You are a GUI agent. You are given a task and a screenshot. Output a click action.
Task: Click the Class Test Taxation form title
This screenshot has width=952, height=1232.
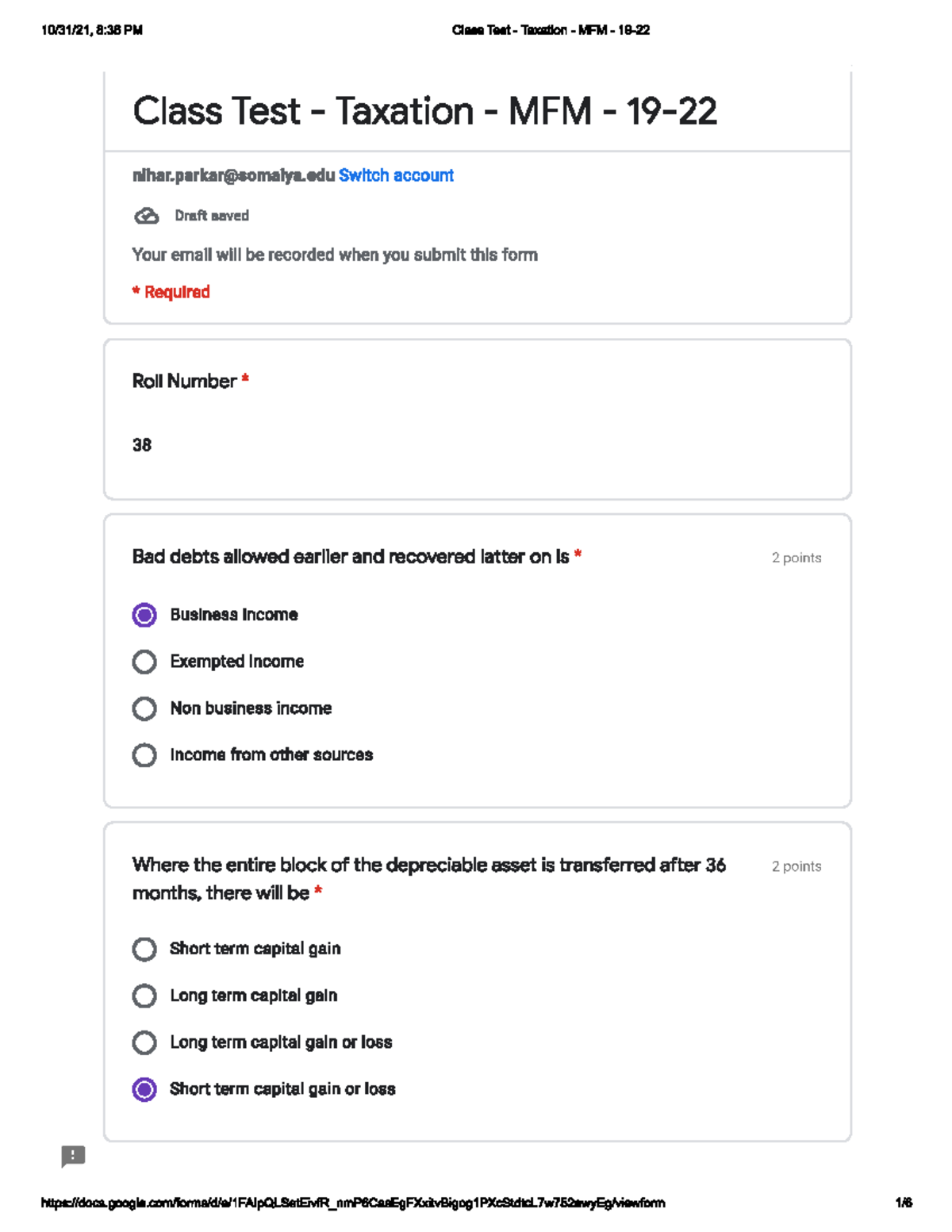(424, 111)
